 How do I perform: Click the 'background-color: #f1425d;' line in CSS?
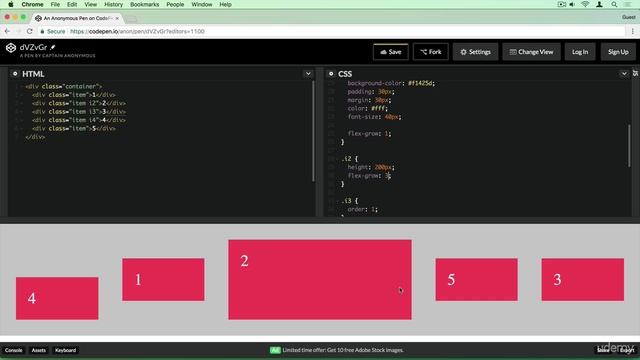391,83
